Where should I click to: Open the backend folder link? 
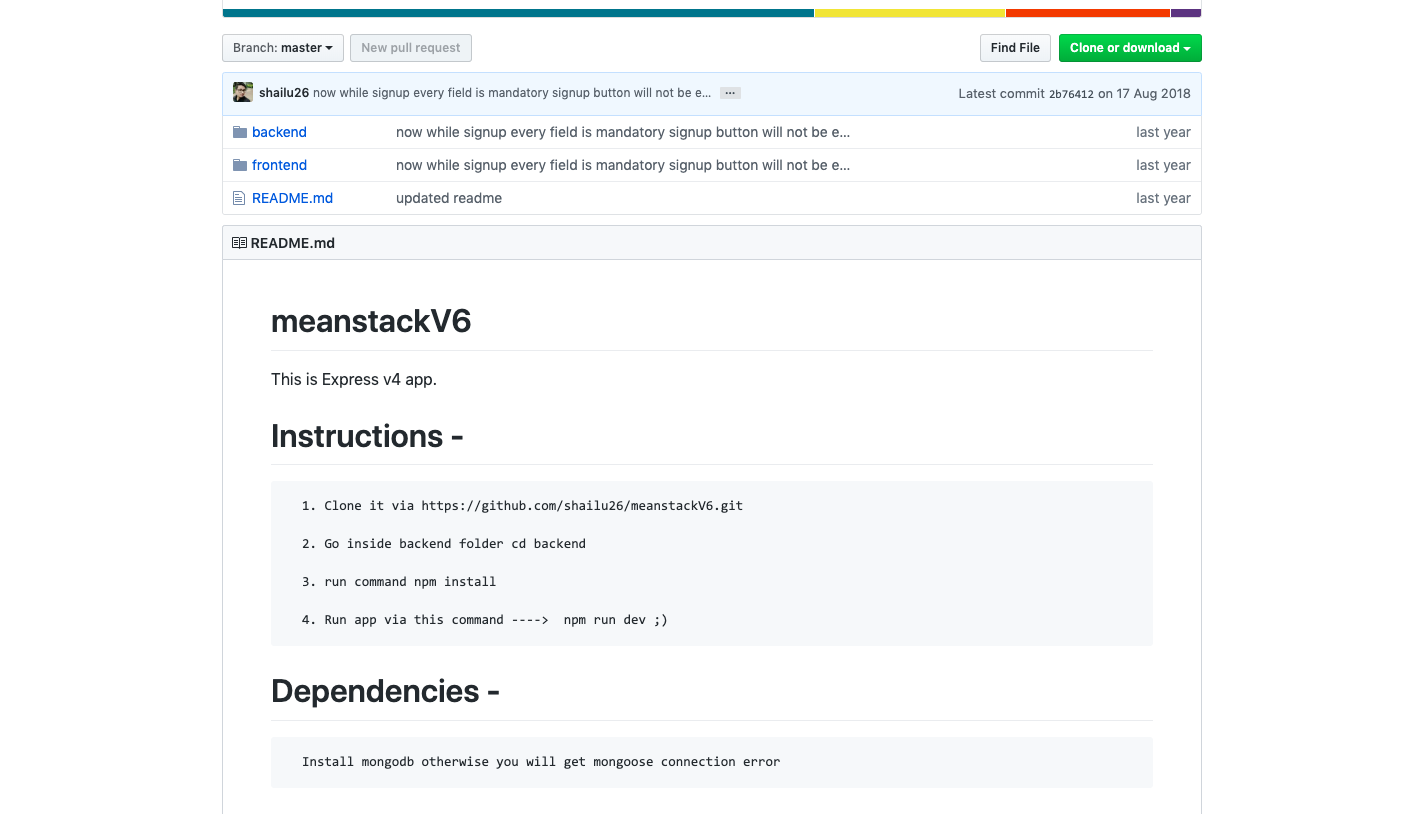279,132
